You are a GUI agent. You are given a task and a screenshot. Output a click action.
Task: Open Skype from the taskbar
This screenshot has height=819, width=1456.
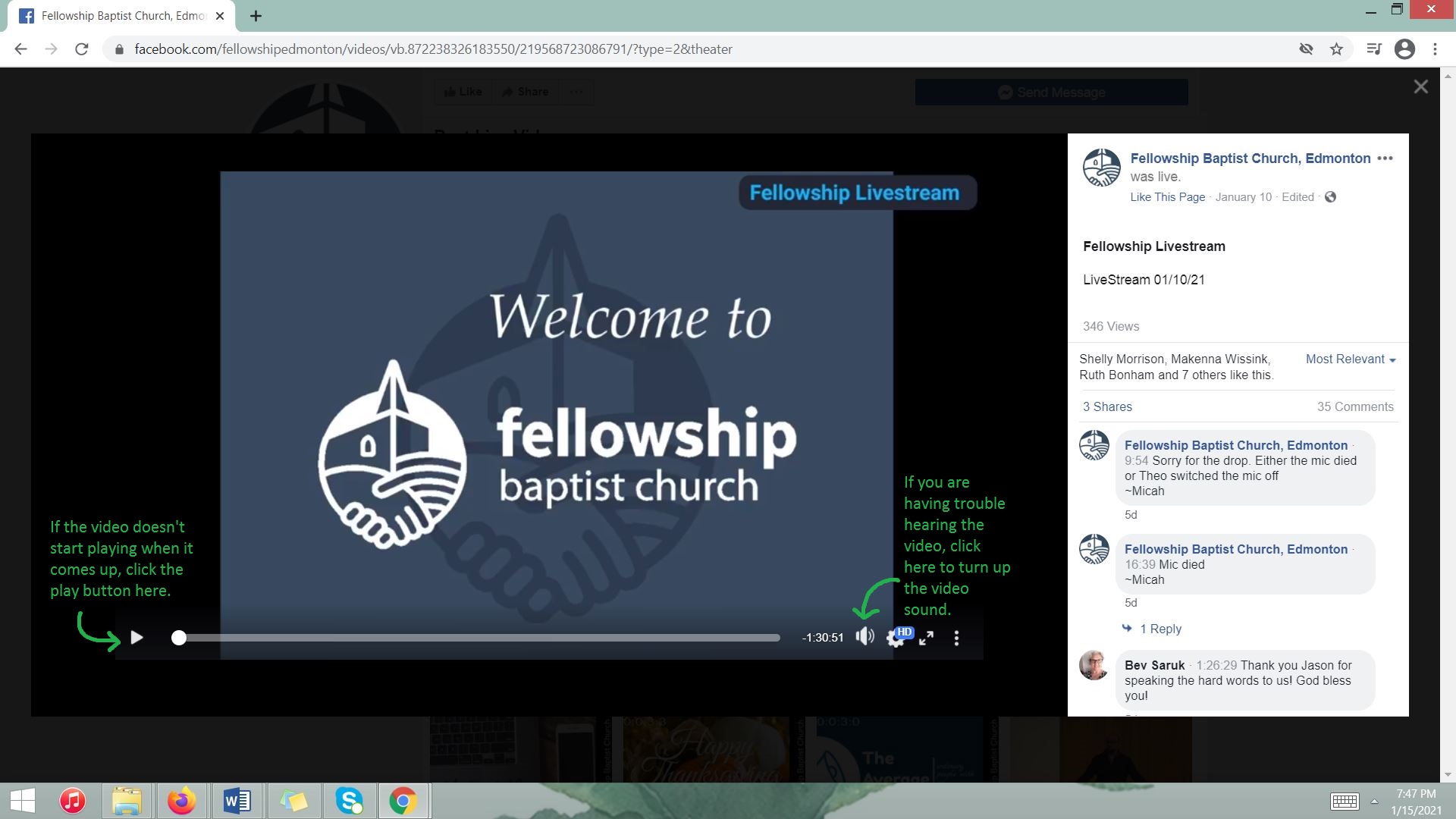coord(348,801)
